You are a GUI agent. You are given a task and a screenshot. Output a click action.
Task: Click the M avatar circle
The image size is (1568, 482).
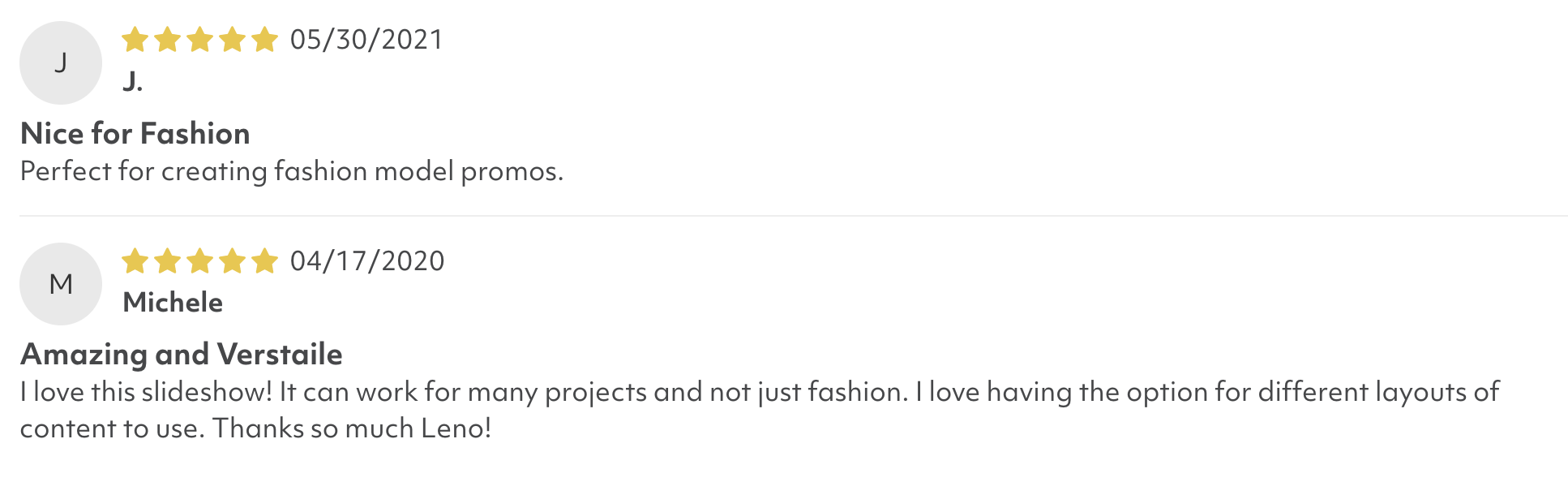coord(61,284)
